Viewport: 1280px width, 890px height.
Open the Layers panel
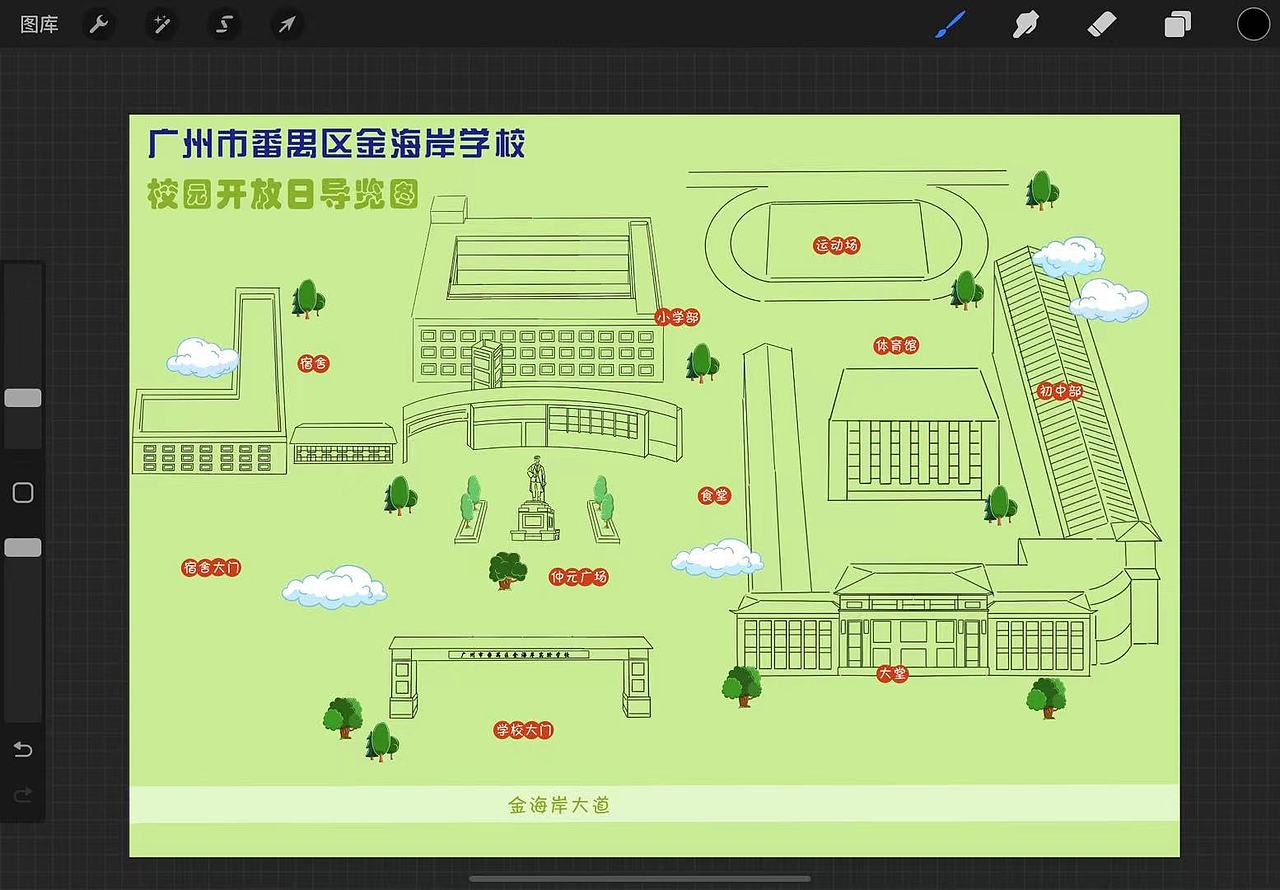(1177, 24)
